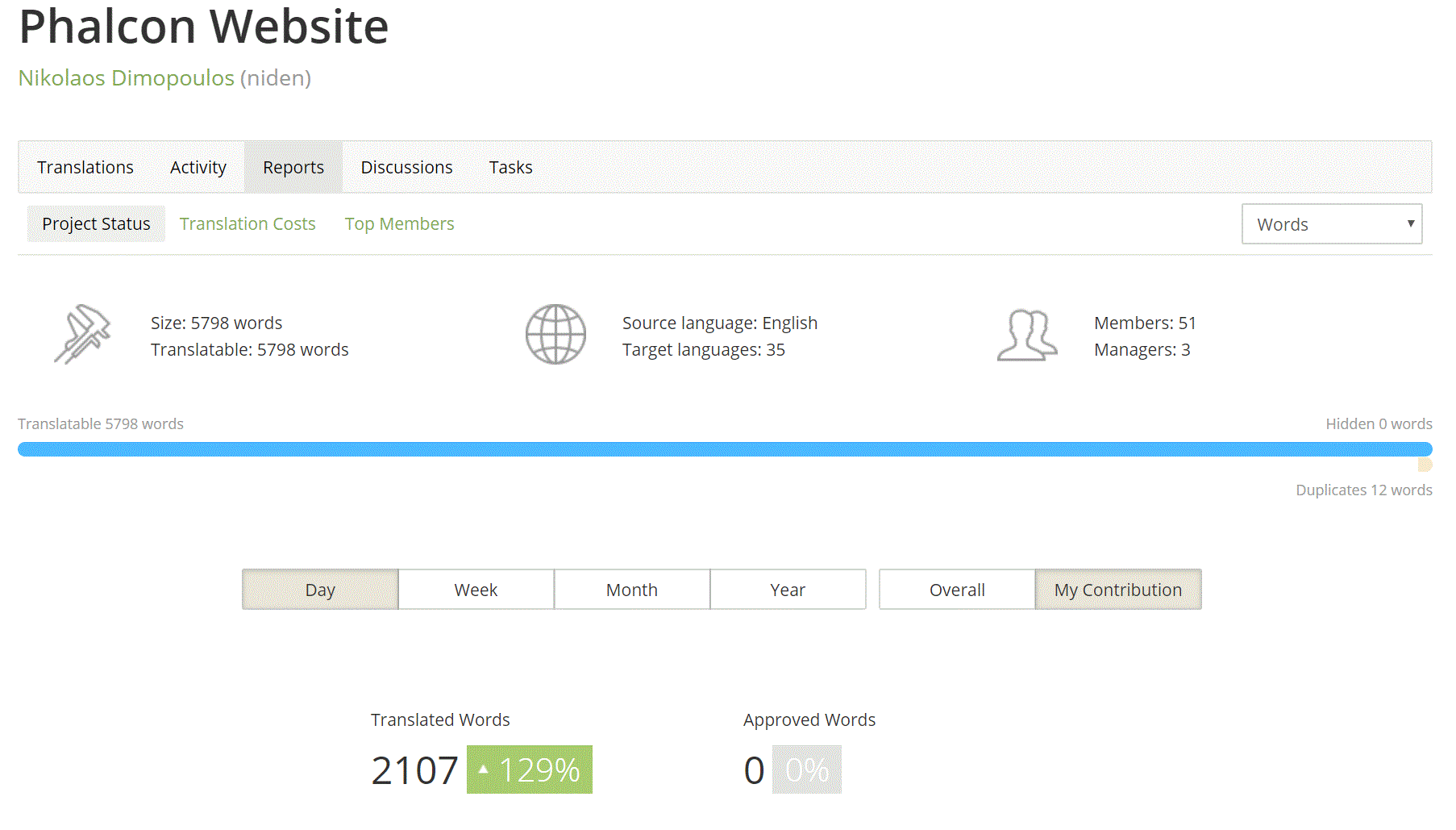Expand the Words unit dropdown
Image resolution: width=1456 pixels, height=830 pixels.
tap(1332, 223)
